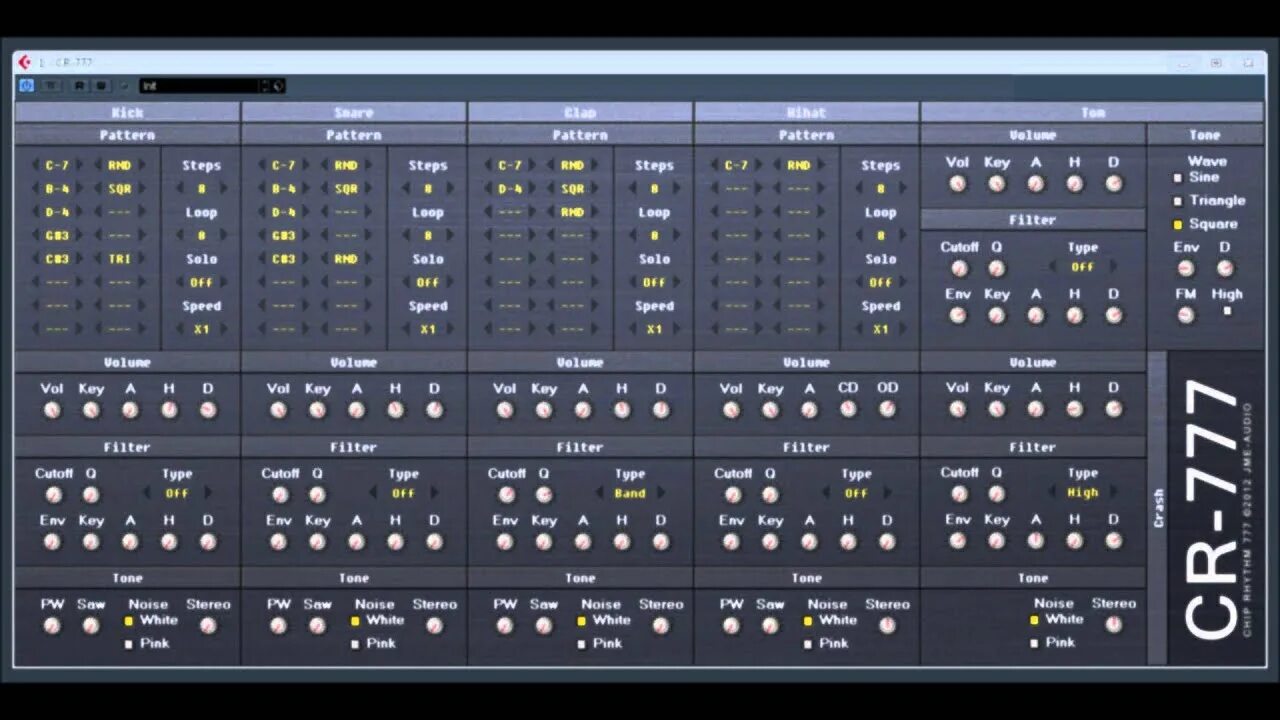Click left arrow of Clap Filter Type Band
This screenshot has height=720, width=1280.
(x=600, y=493)
